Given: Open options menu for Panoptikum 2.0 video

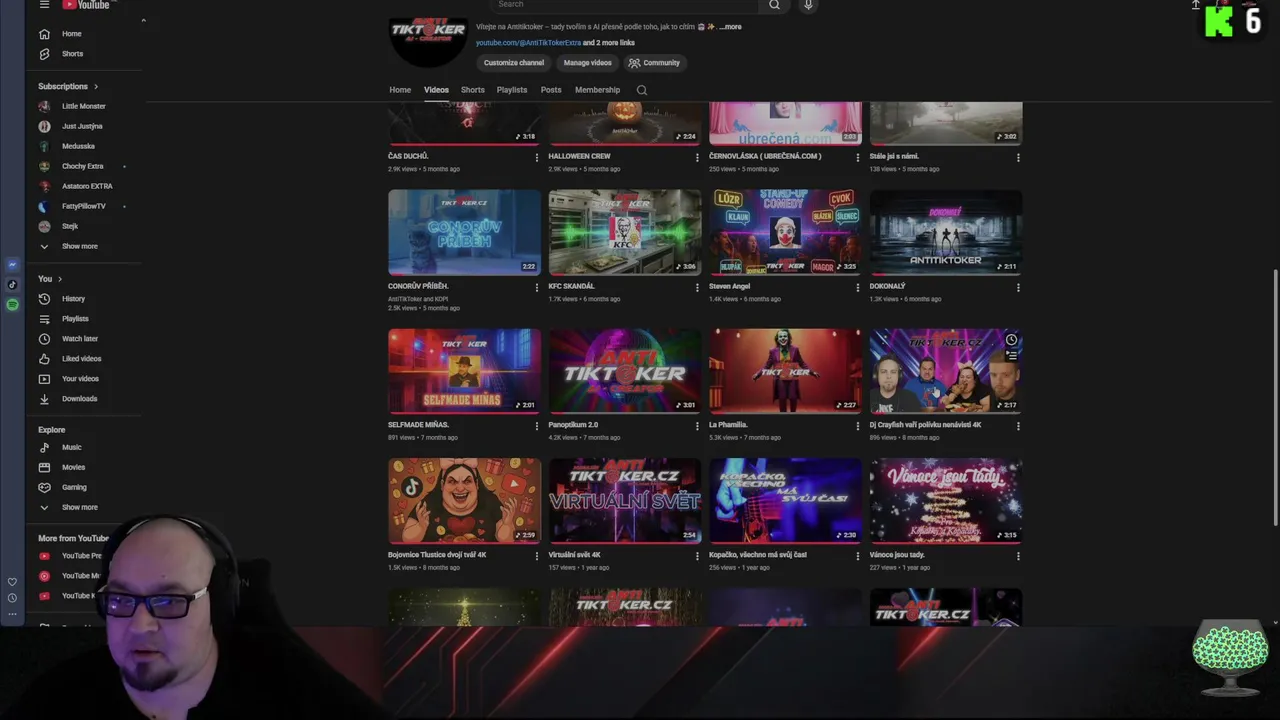Looking at the screenshot, I should tap(697, 426).
